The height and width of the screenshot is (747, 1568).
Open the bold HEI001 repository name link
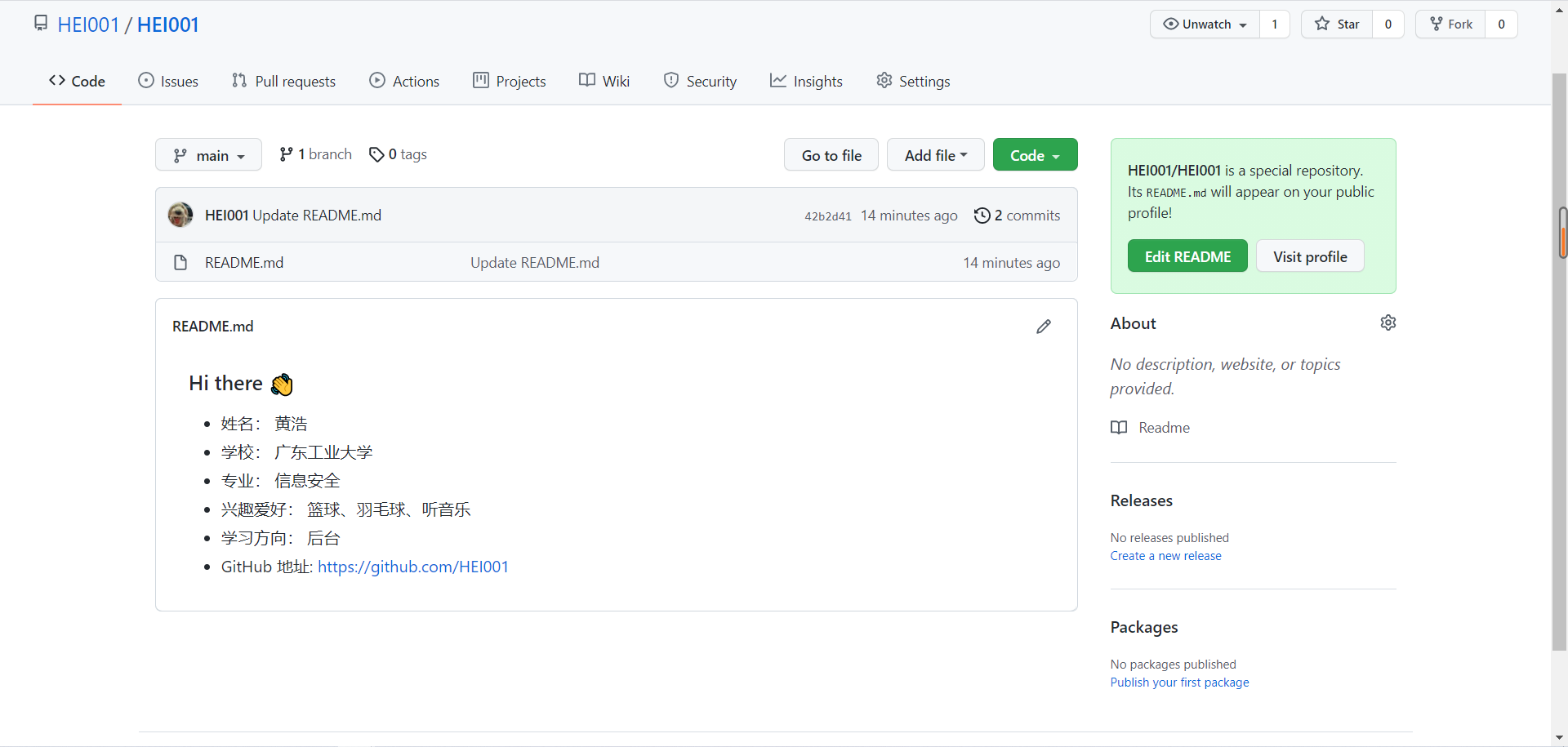click(x=167, y=24)
